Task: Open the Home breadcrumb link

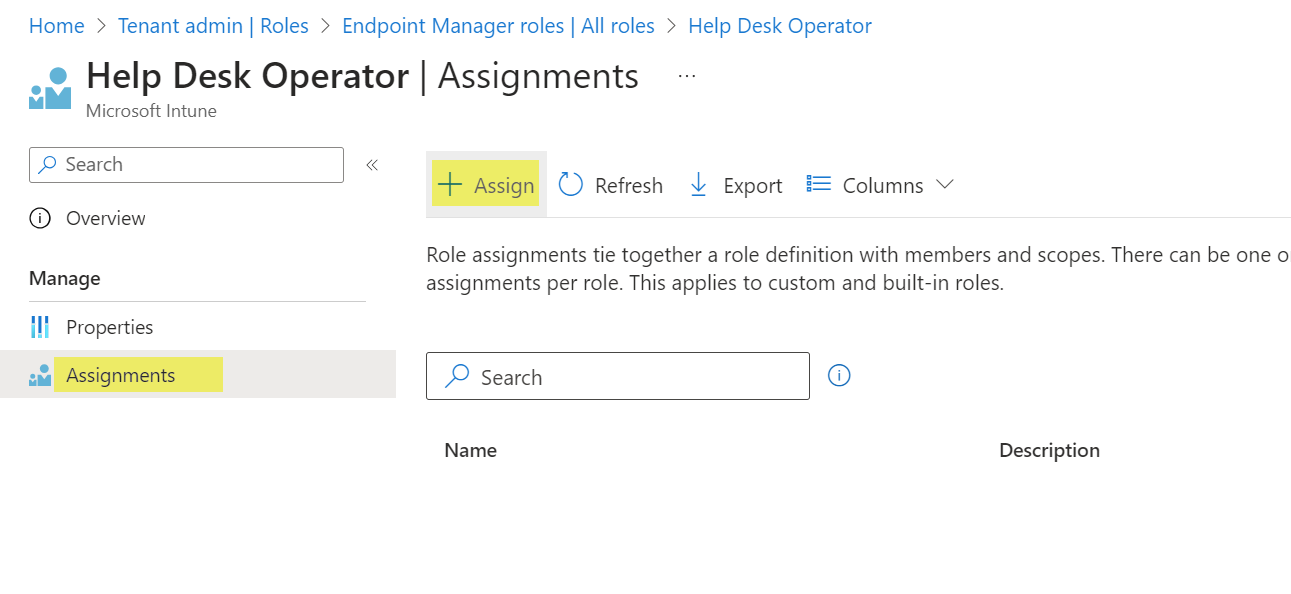Action: [x=56, y=26]
